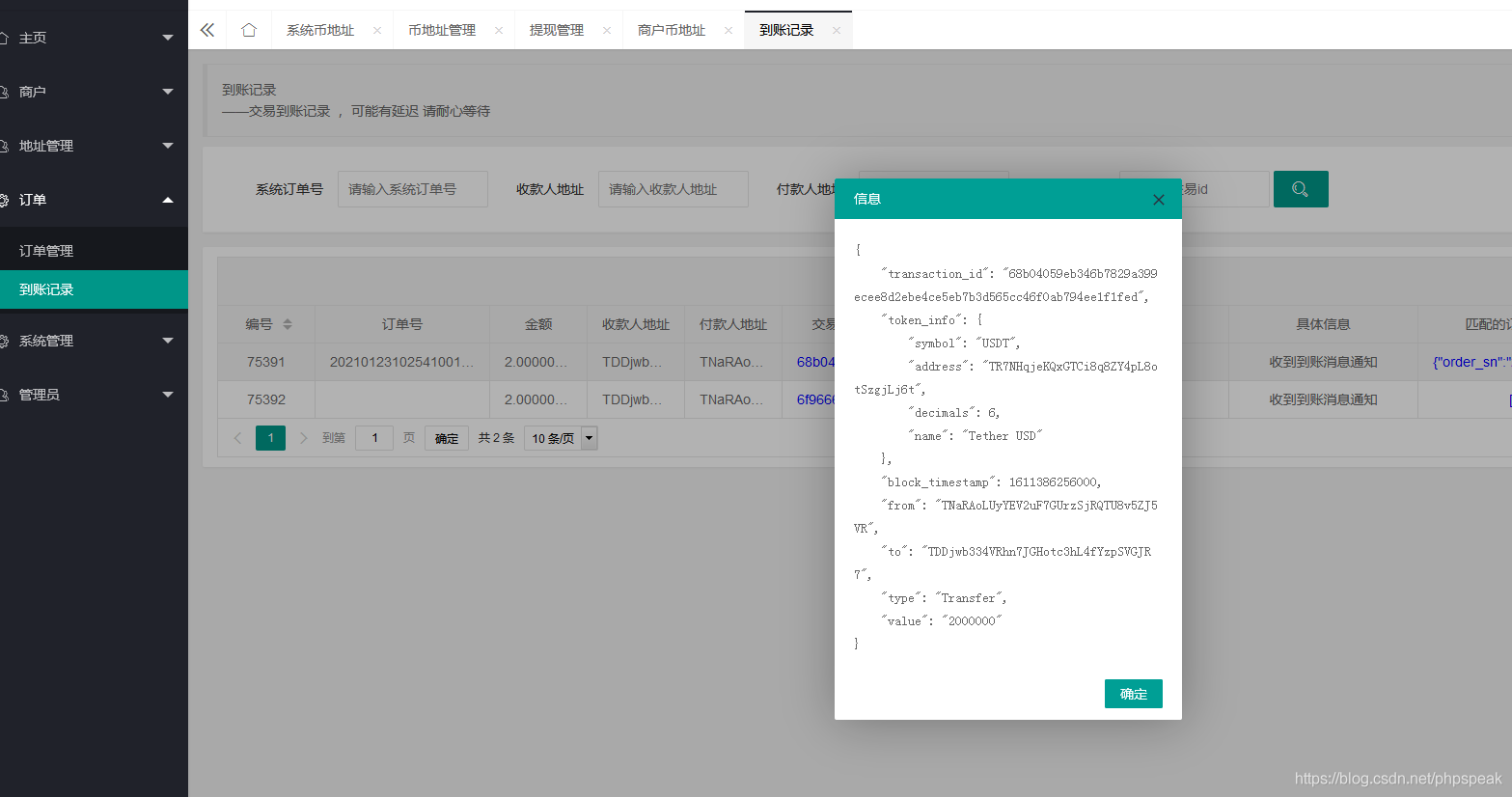Open the 10 条/页 page size dropdown

(561, 438)
